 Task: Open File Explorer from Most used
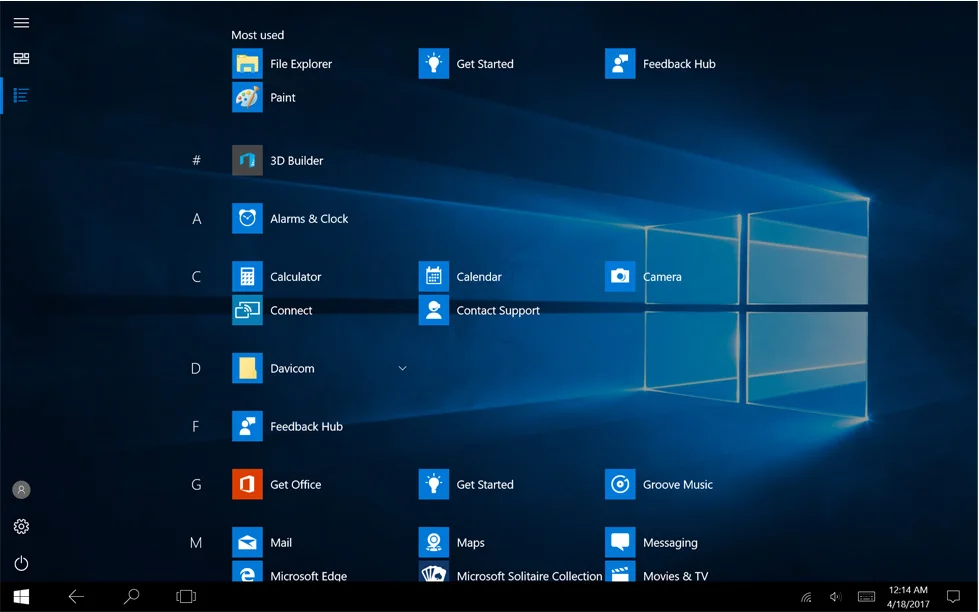click(282, 64)
